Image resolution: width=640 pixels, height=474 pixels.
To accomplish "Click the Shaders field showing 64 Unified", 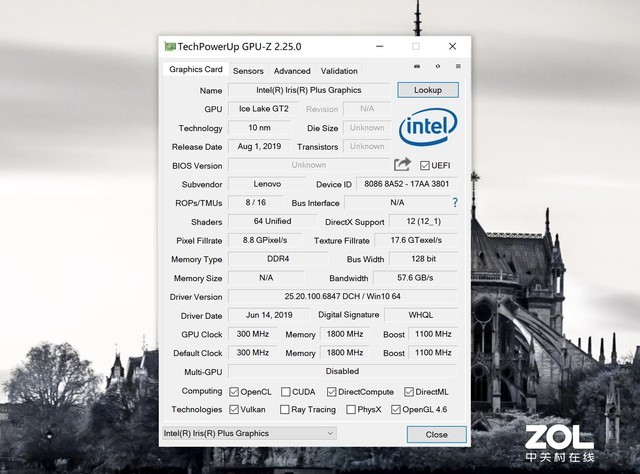I will click(272, 221).
